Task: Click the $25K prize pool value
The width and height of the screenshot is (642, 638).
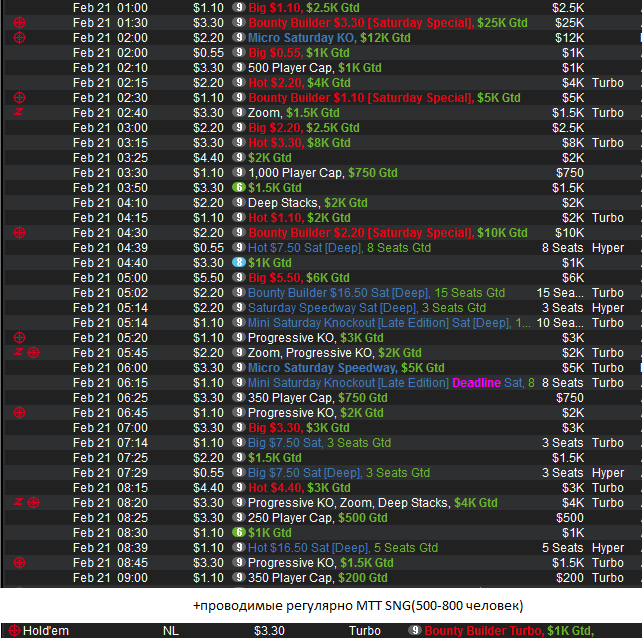Action: click(570, 23)
